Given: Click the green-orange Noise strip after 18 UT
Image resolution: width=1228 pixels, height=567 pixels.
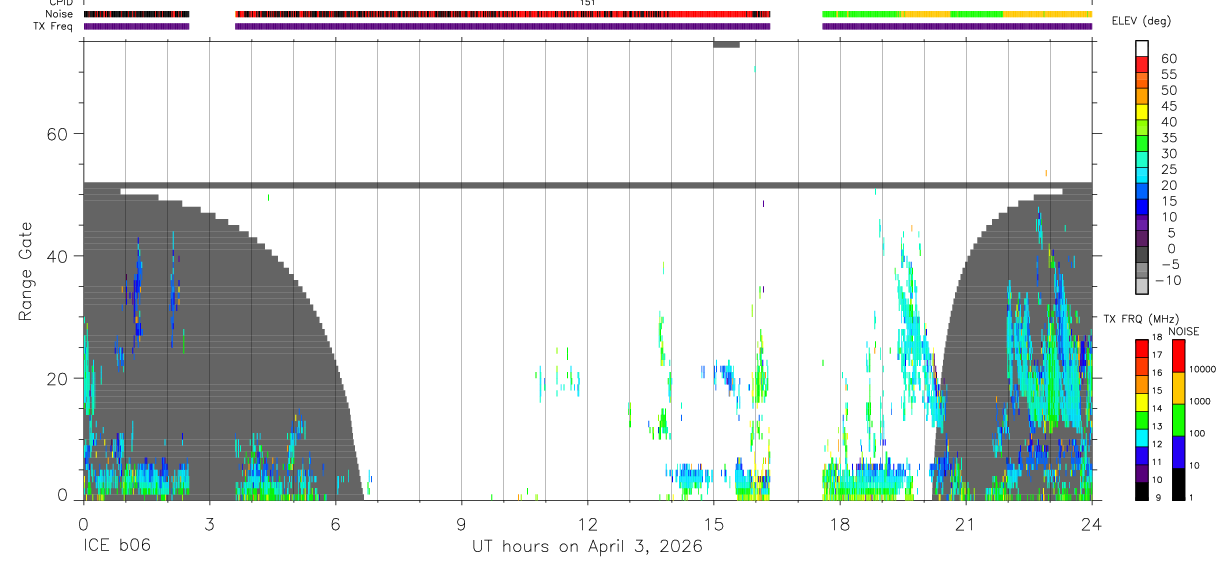Looking at the screenshot, I should coord(957,14).
